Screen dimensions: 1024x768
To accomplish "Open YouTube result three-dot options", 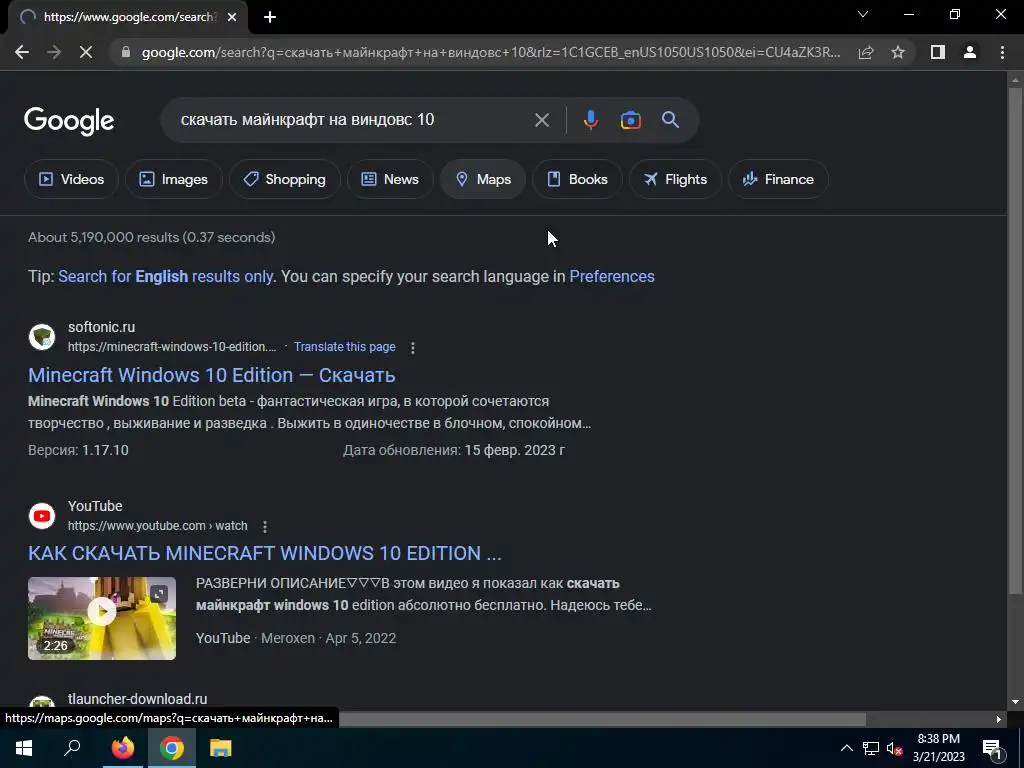I will click(x=264, y=526).
